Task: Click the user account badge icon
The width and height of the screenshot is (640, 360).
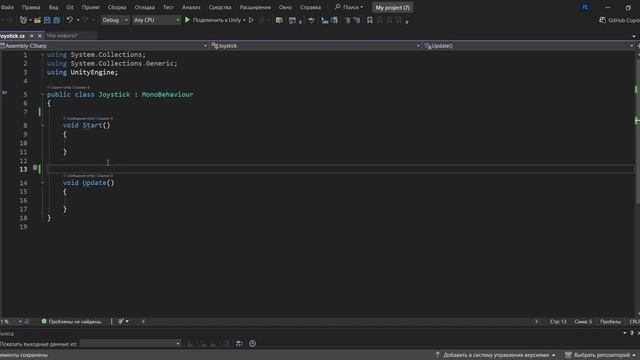Action: (585, 7)
